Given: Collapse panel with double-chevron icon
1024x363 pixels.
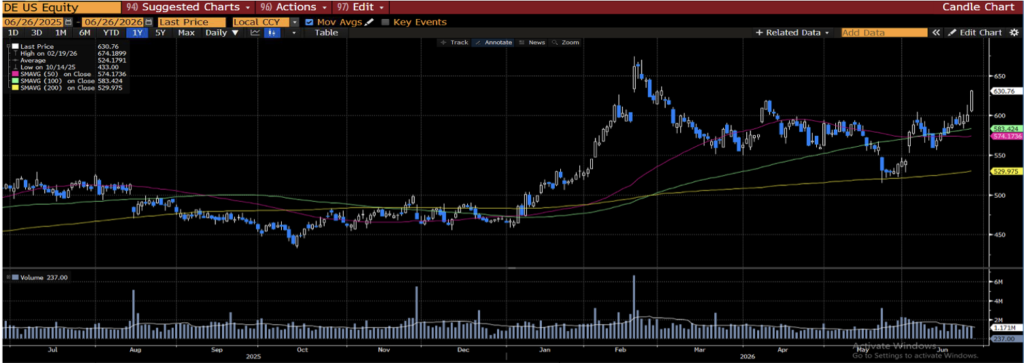Looking at the screenshot, I should (936, 33).
